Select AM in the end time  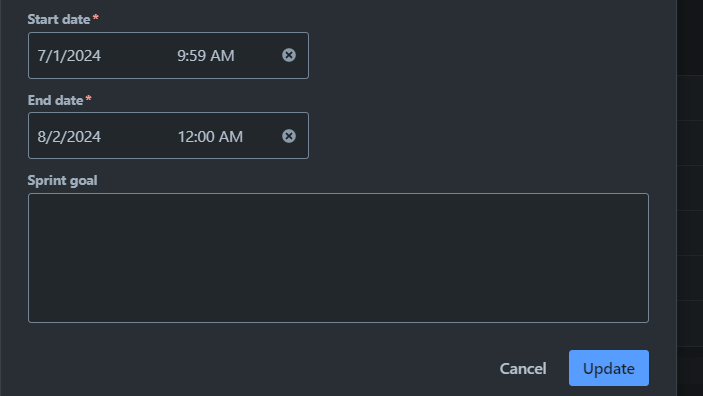coord(231,136)
